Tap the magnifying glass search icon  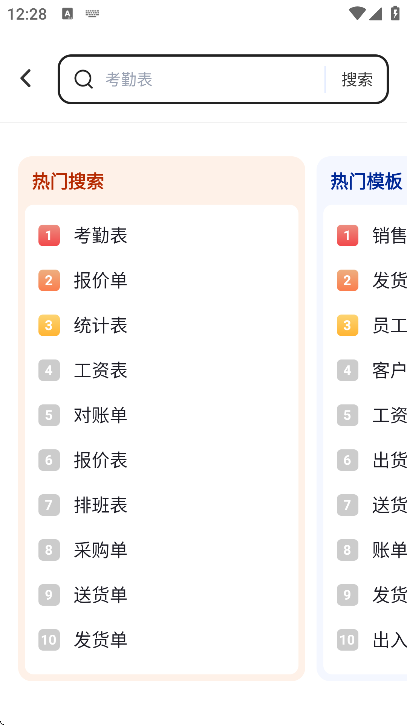pyautogui.click(x=83, y=79)
